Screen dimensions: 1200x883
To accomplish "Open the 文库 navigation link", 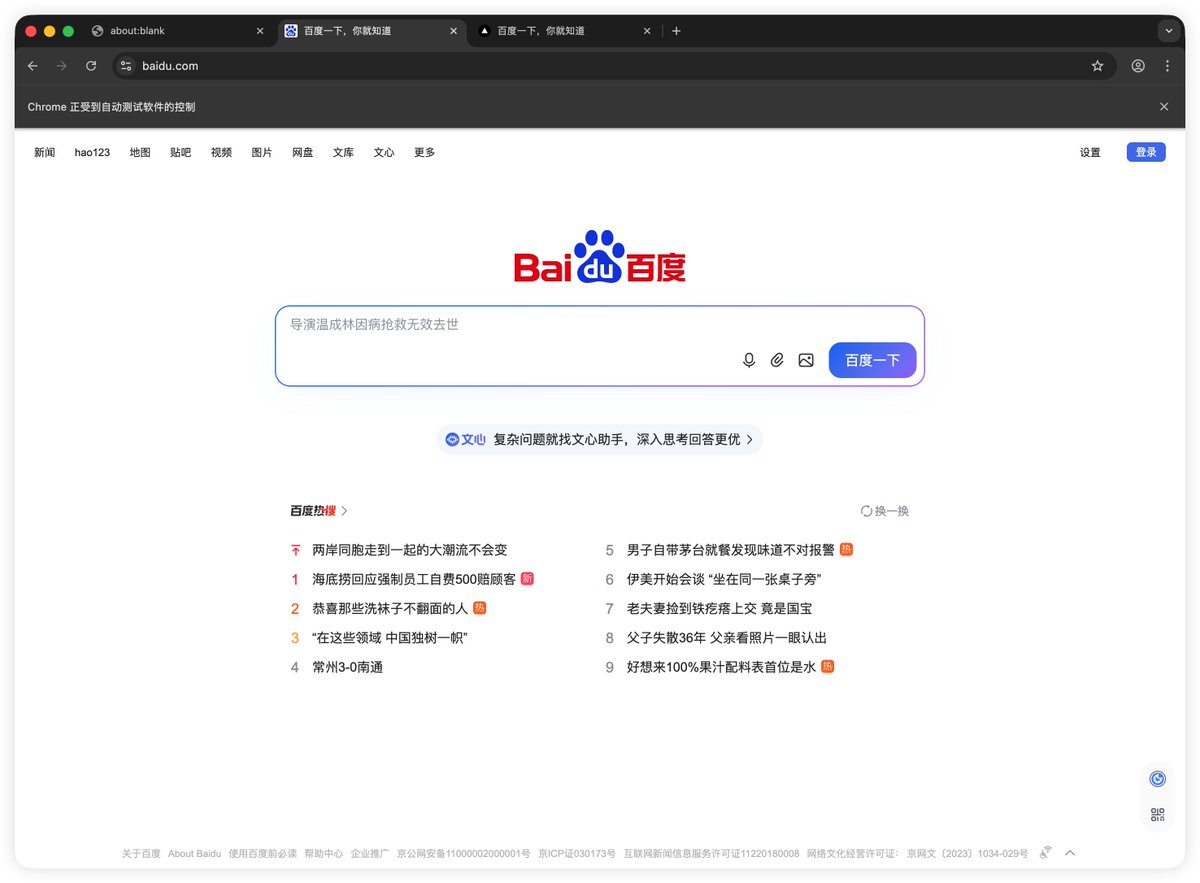I will coord(344,153).
